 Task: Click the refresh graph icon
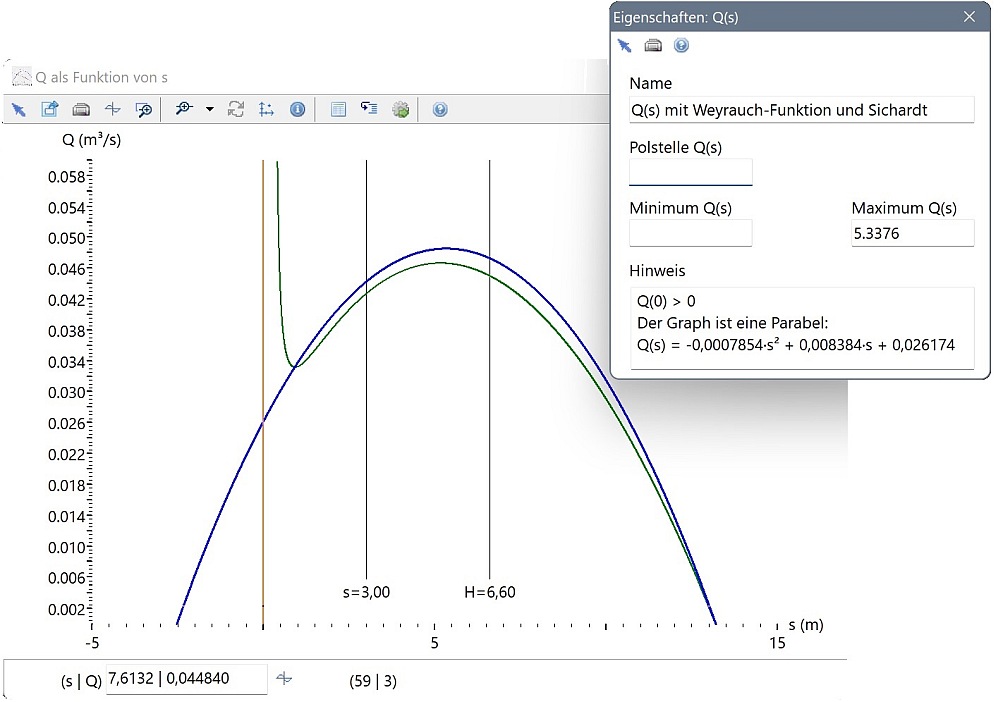236,110
